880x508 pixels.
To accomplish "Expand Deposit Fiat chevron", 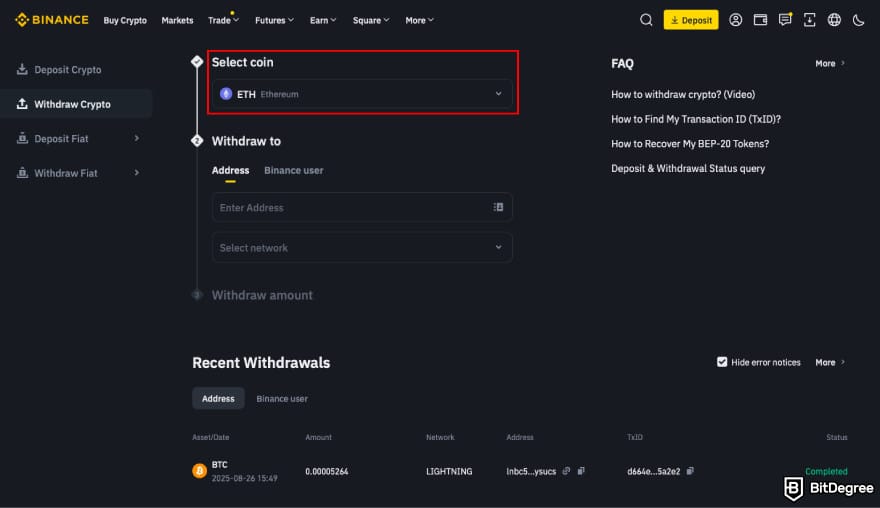I will click(136, 138).
